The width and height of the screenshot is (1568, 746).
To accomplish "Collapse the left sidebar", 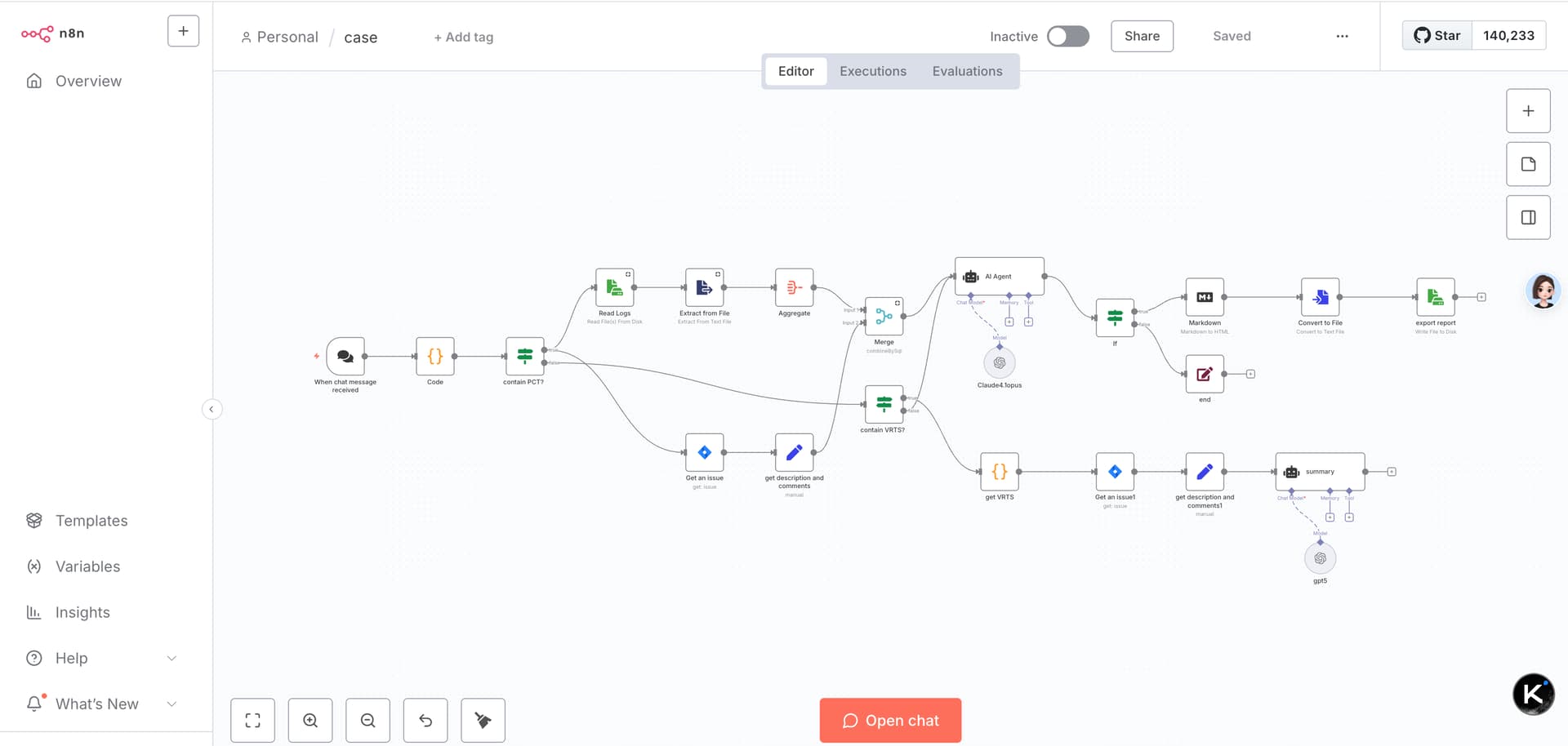I will pyautogui.click(x=212, y=409).
